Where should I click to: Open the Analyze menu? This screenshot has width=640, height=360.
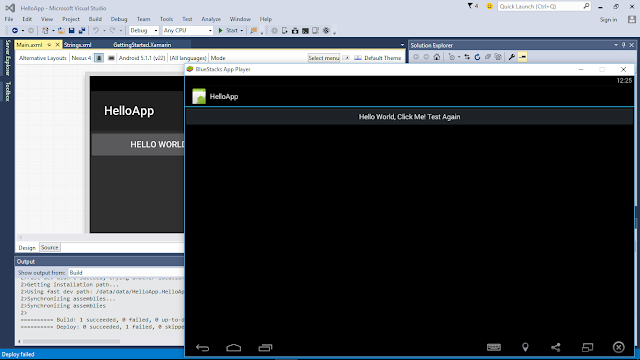[211, 19]
